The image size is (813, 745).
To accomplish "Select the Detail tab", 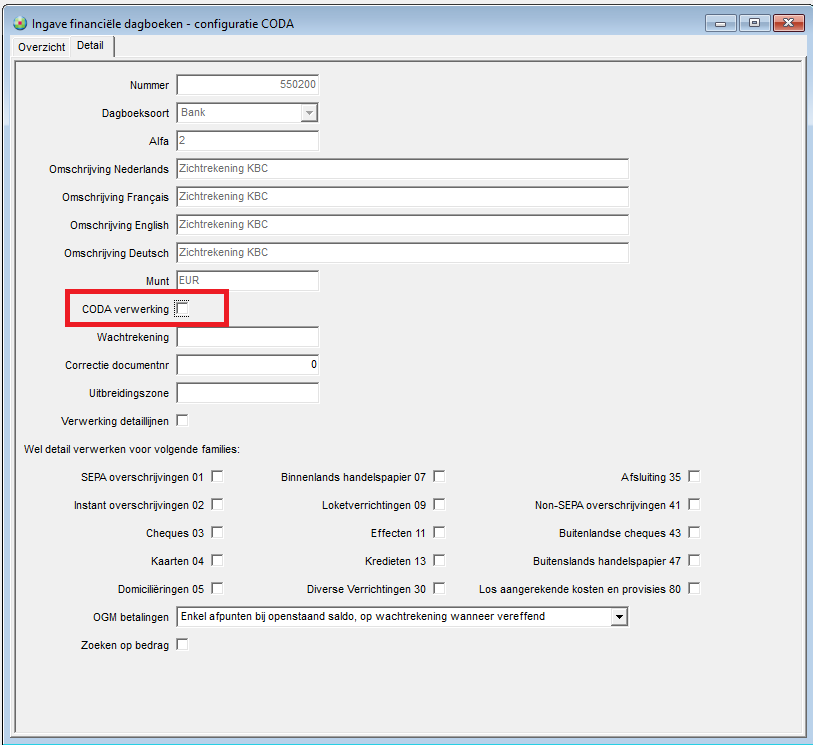I will (91, 46).
